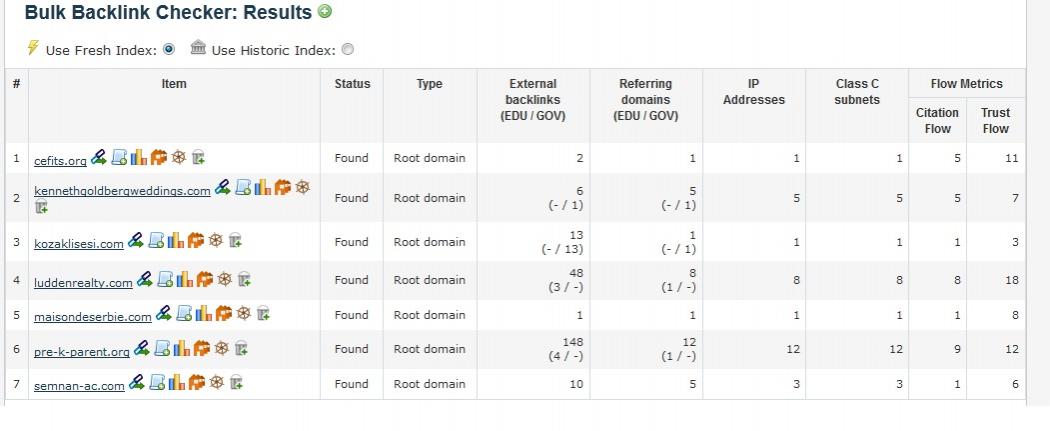
Task: Click scroll report icon for kozaklisesi.com
Action: click(x=156, y=240)
